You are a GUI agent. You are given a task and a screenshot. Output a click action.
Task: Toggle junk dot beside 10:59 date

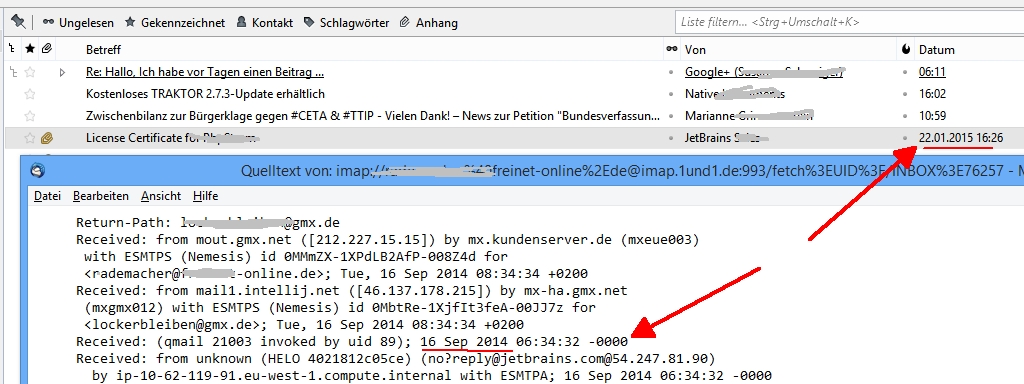[905, 117]
